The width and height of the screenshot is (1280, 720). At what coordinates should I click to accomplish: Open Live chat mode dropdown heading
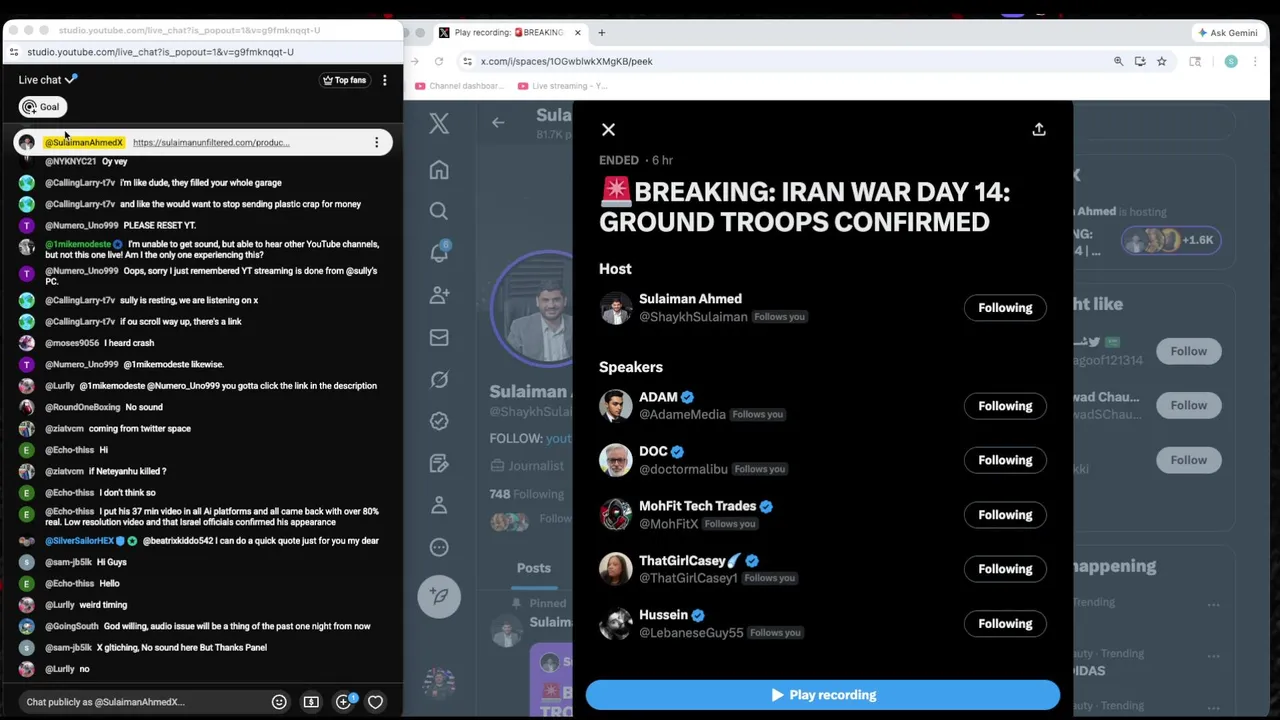tap(47, 80)
